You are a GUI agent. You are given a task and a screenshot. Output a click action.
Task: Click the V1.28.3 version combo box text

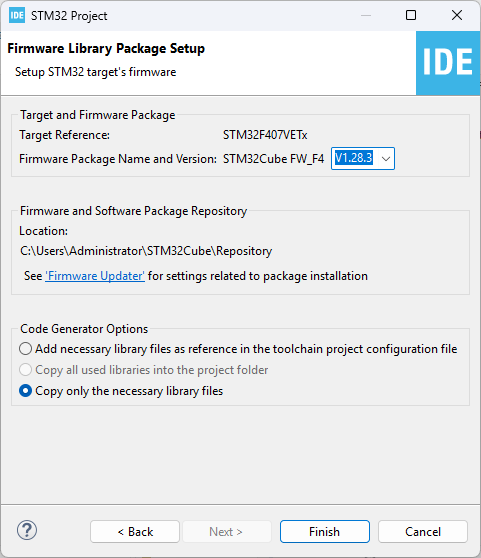click(x=354, y=158)
